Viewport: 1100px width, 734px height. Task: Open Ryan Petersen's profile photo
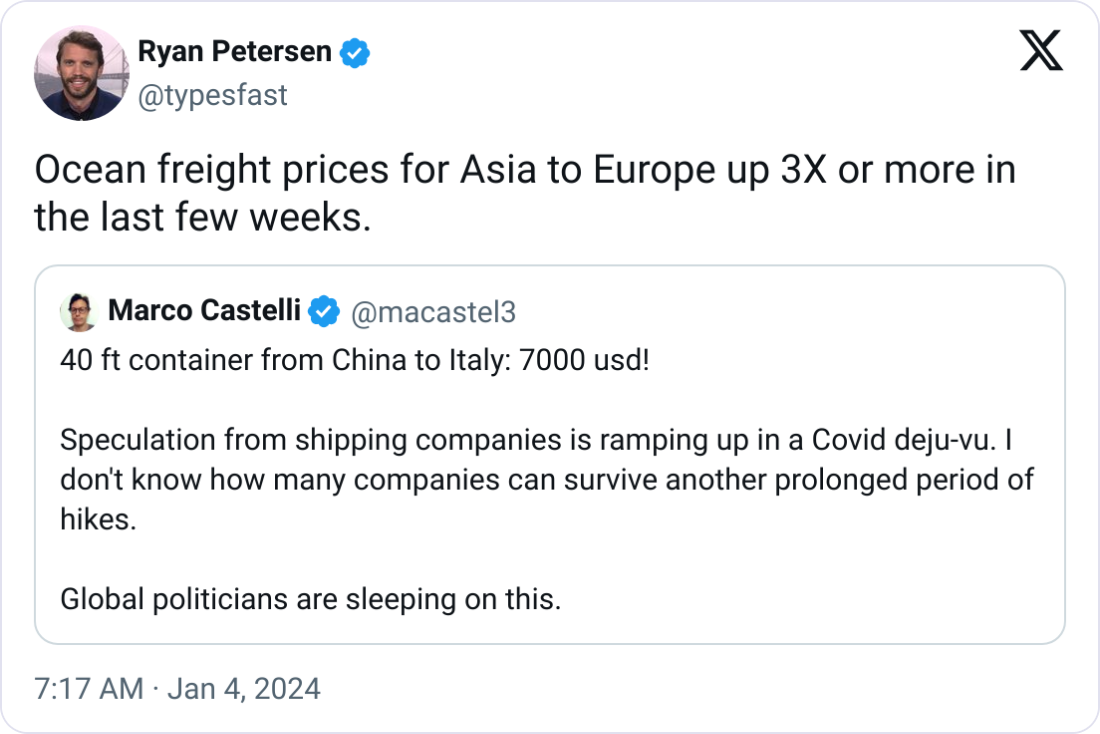pyautogui.click(x=81, y=73)
